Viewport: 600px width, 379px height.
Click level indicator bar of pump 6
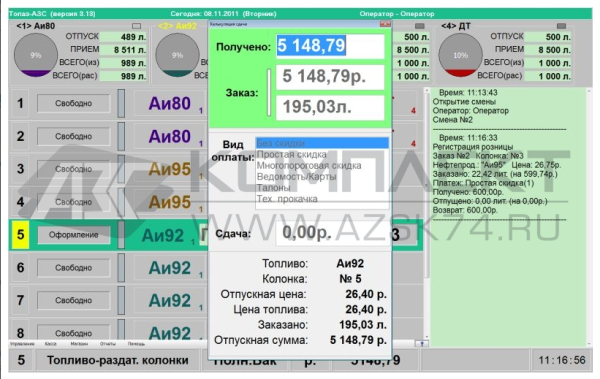[x=121, y=268]
